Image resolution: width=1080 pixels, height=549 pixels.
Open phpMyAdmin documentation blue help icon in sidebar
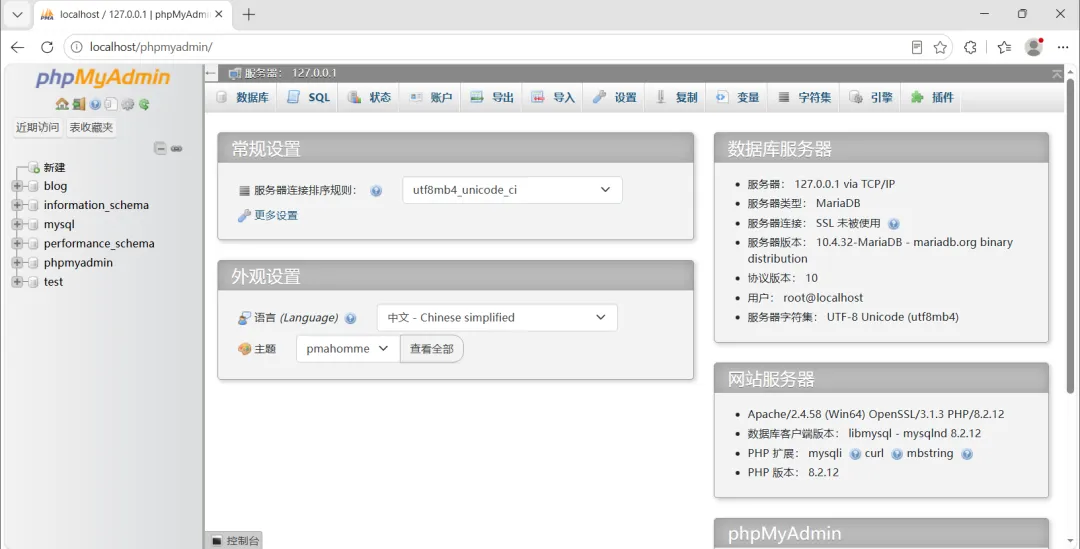(95, 105)
